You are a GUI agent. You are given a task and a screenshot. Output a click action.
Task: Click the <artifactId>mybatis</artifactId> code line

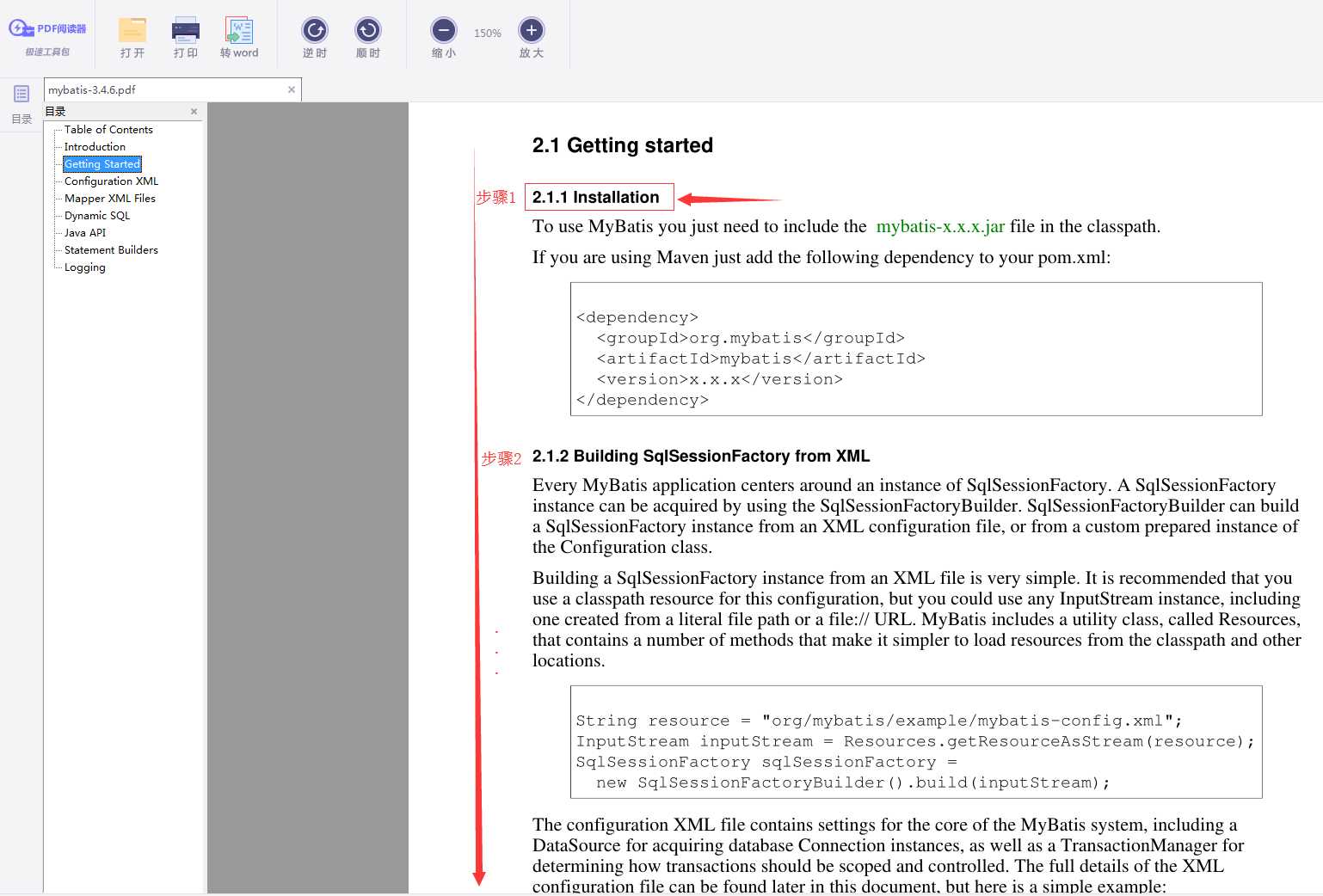tap(760, 359)
